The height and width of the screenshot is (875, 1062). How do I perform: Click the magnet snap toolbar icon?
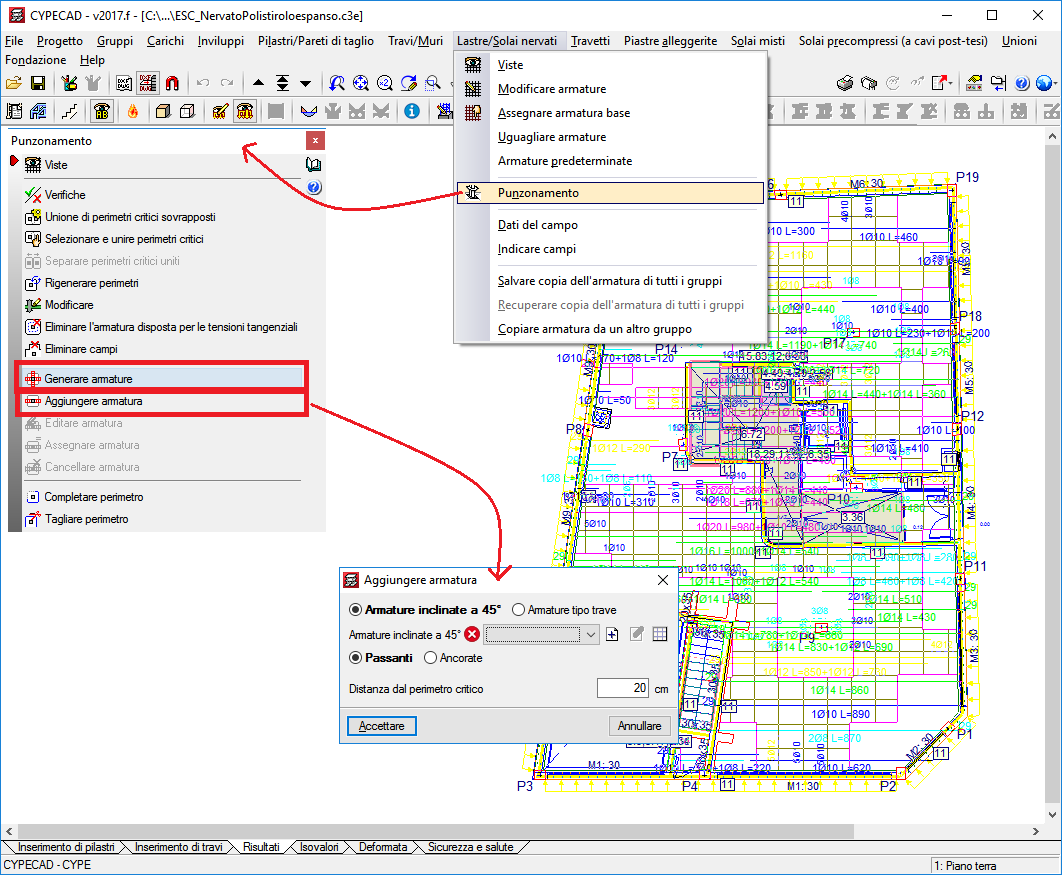(173, 83)
